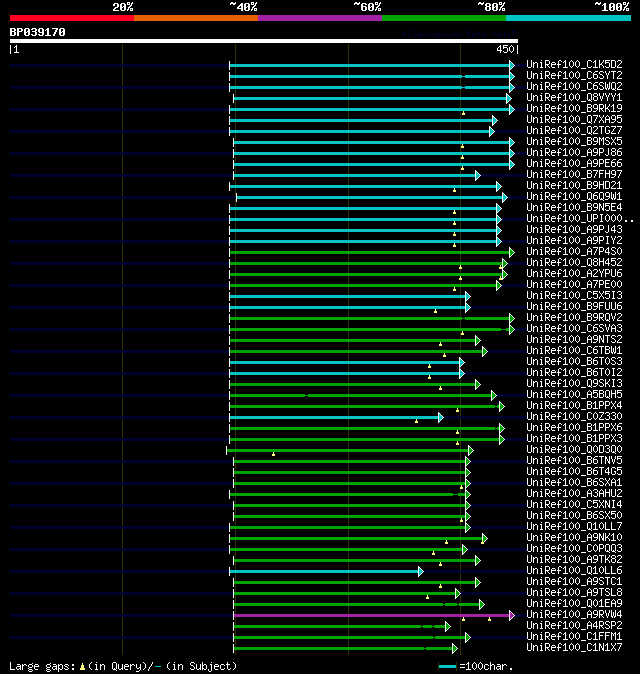This screenshot has width=640, height=674.
Task: Click the UniRef100_B1PPX3 name
Action: (x=574, y=438)
